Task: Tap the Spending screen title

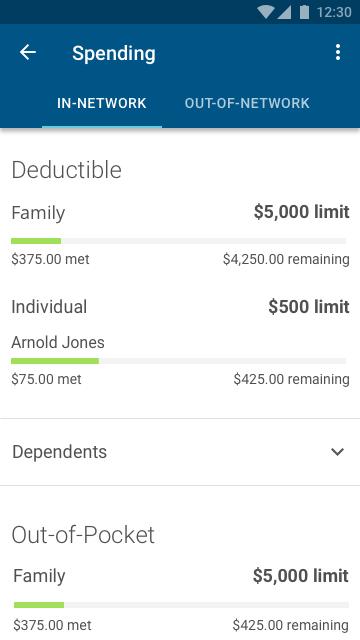Action: point(114,53)
